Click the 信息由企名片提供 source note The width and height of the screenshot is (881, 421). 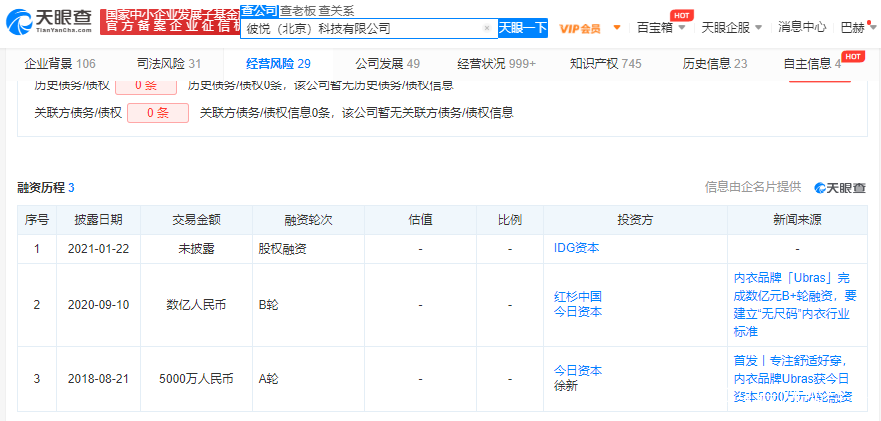(753, 188)
